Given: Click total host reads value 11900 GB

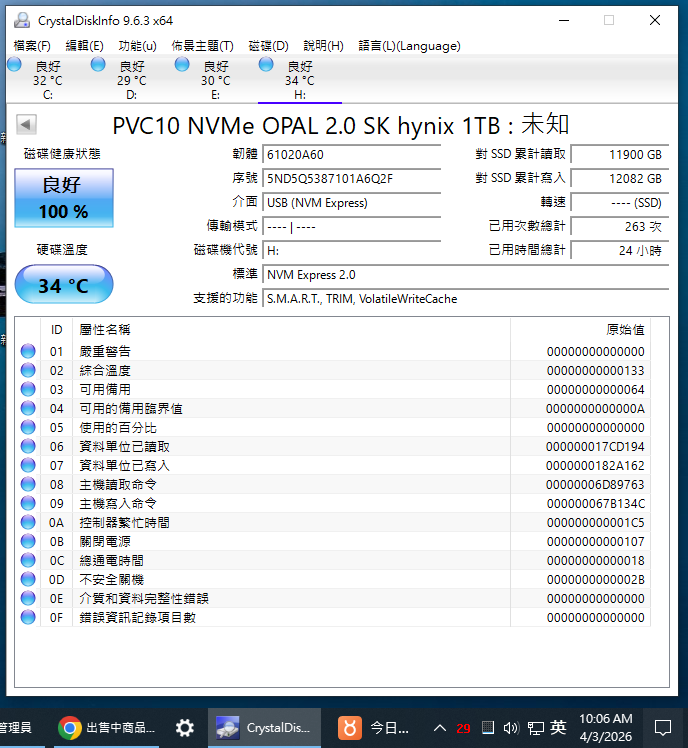Looking at the screenshot, I should coord(620,155).
